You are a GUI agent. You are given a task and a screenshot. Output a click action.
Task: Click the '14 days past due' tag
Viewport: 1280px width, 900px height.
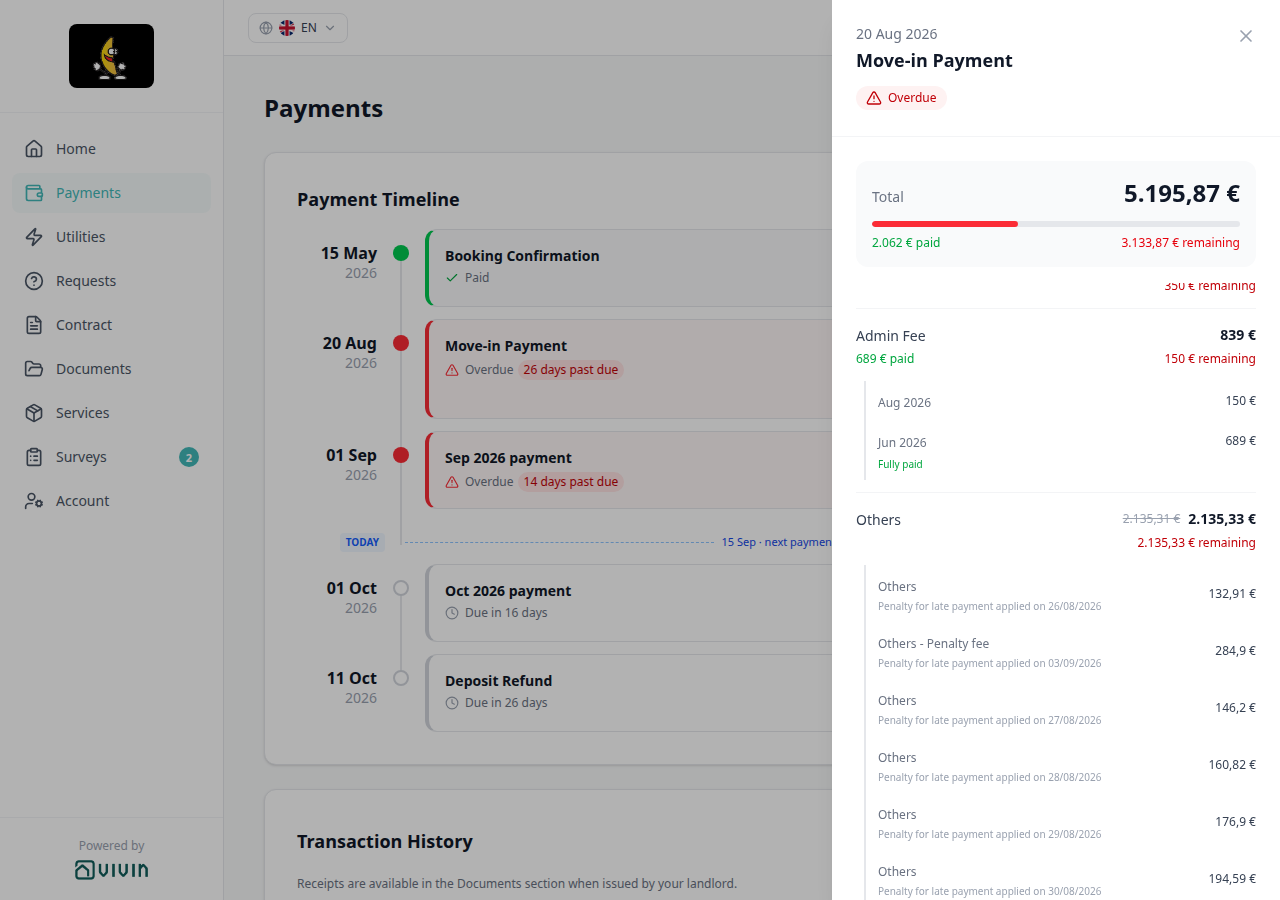point(571,482)
